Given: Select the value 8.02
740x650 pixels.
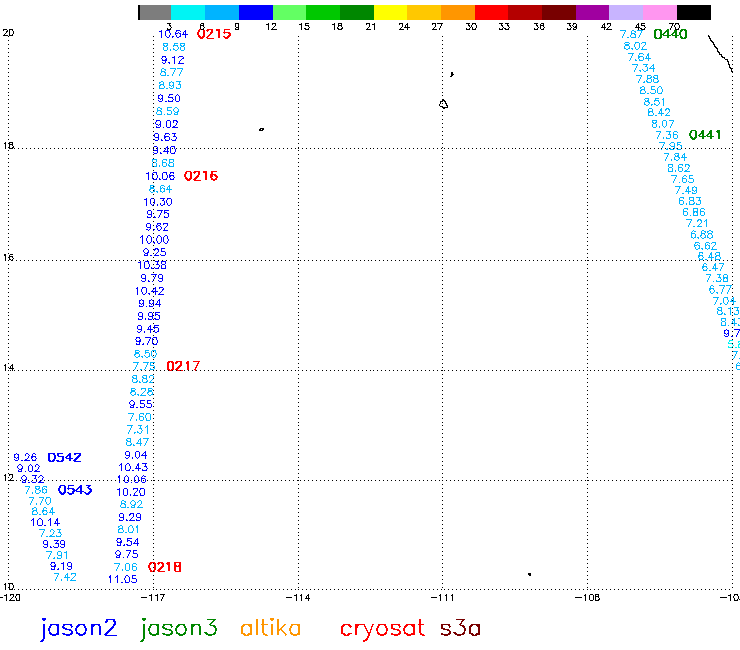Looking at the screenshot, I should [635, 46].
